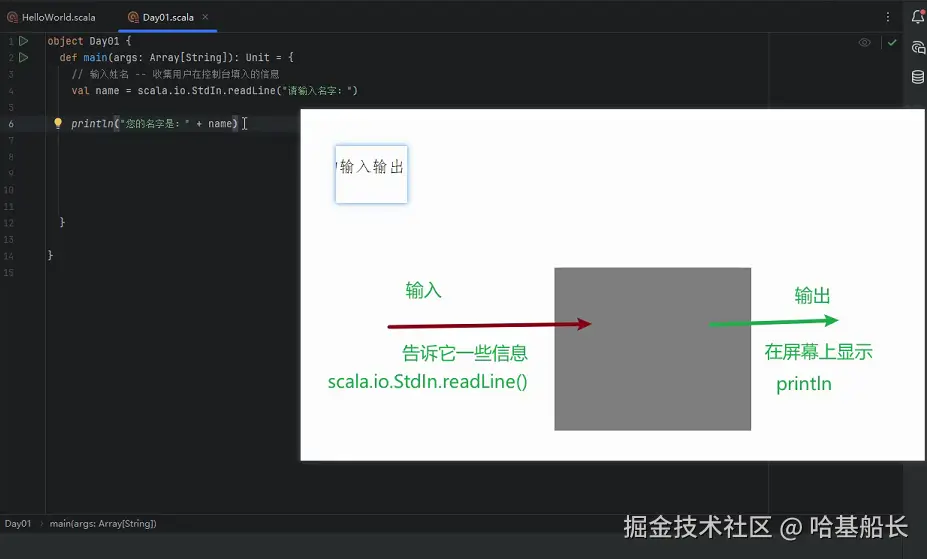The image size is (927, 559).
Task: Close the Day01.scala tab
Action: [205, 17]
